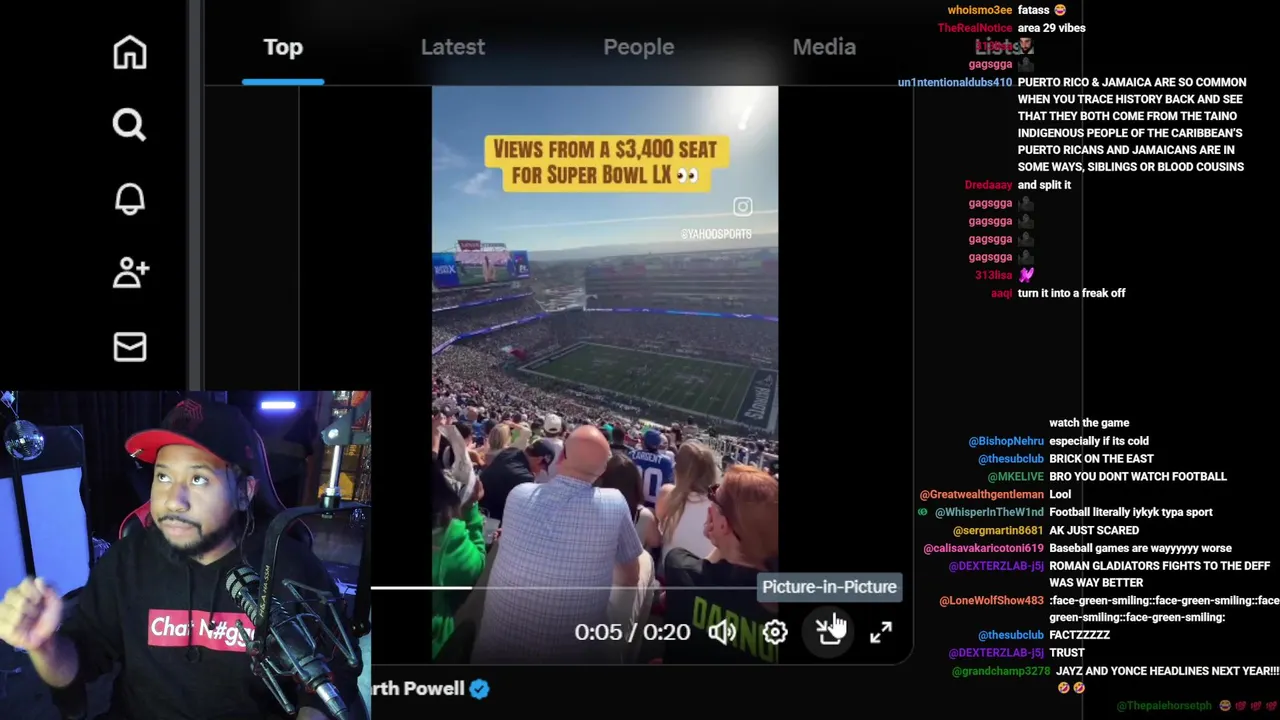Open the Powell author profile link

coord(418,688)
